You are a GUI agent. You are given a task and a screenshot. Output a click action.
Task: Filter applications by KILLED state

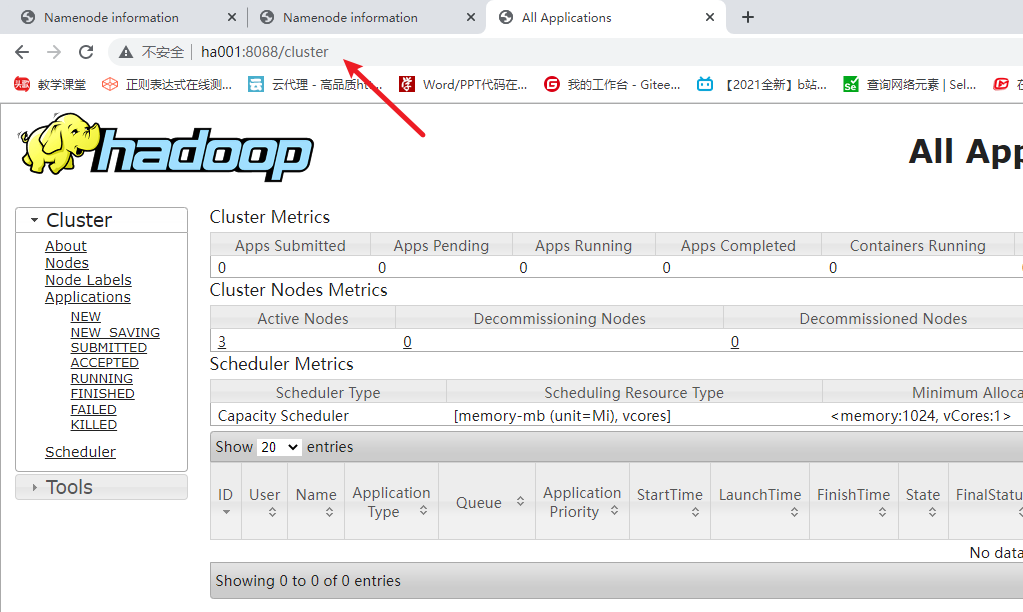click(x=93, y=425)
